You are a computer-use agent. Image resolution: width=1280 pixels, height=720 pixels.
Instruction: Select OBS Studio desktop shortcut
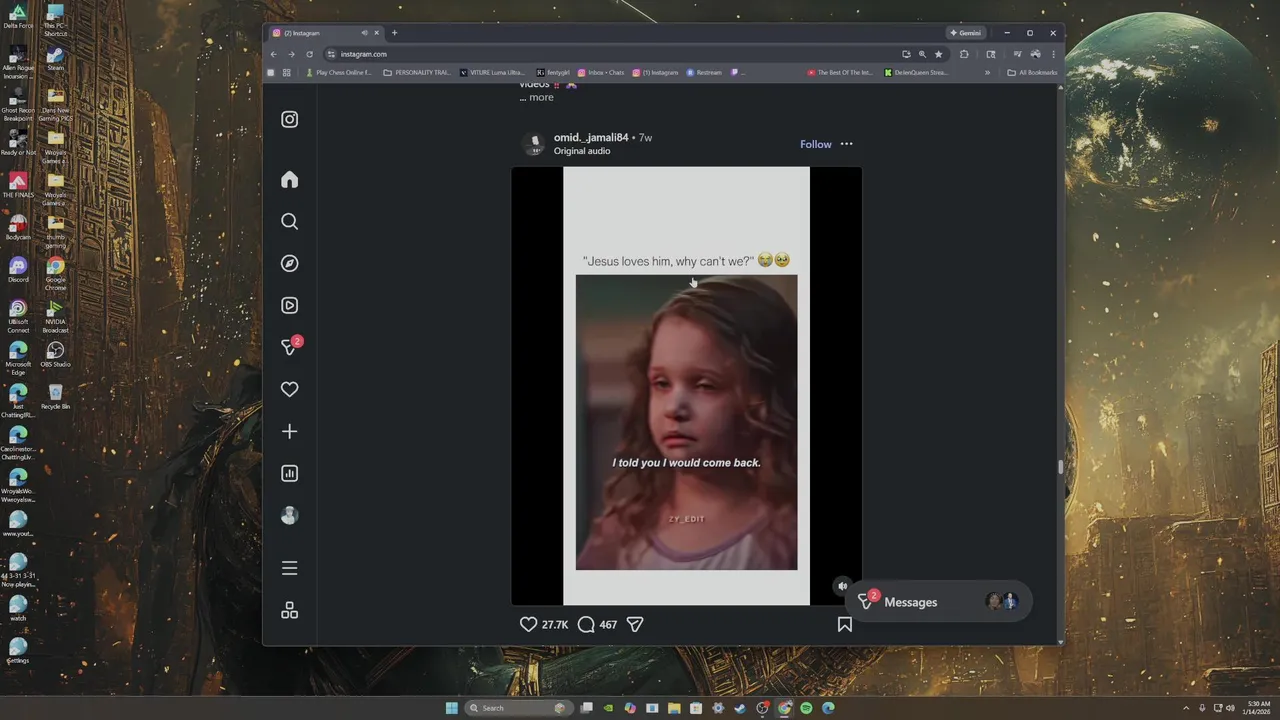point(55,355)
